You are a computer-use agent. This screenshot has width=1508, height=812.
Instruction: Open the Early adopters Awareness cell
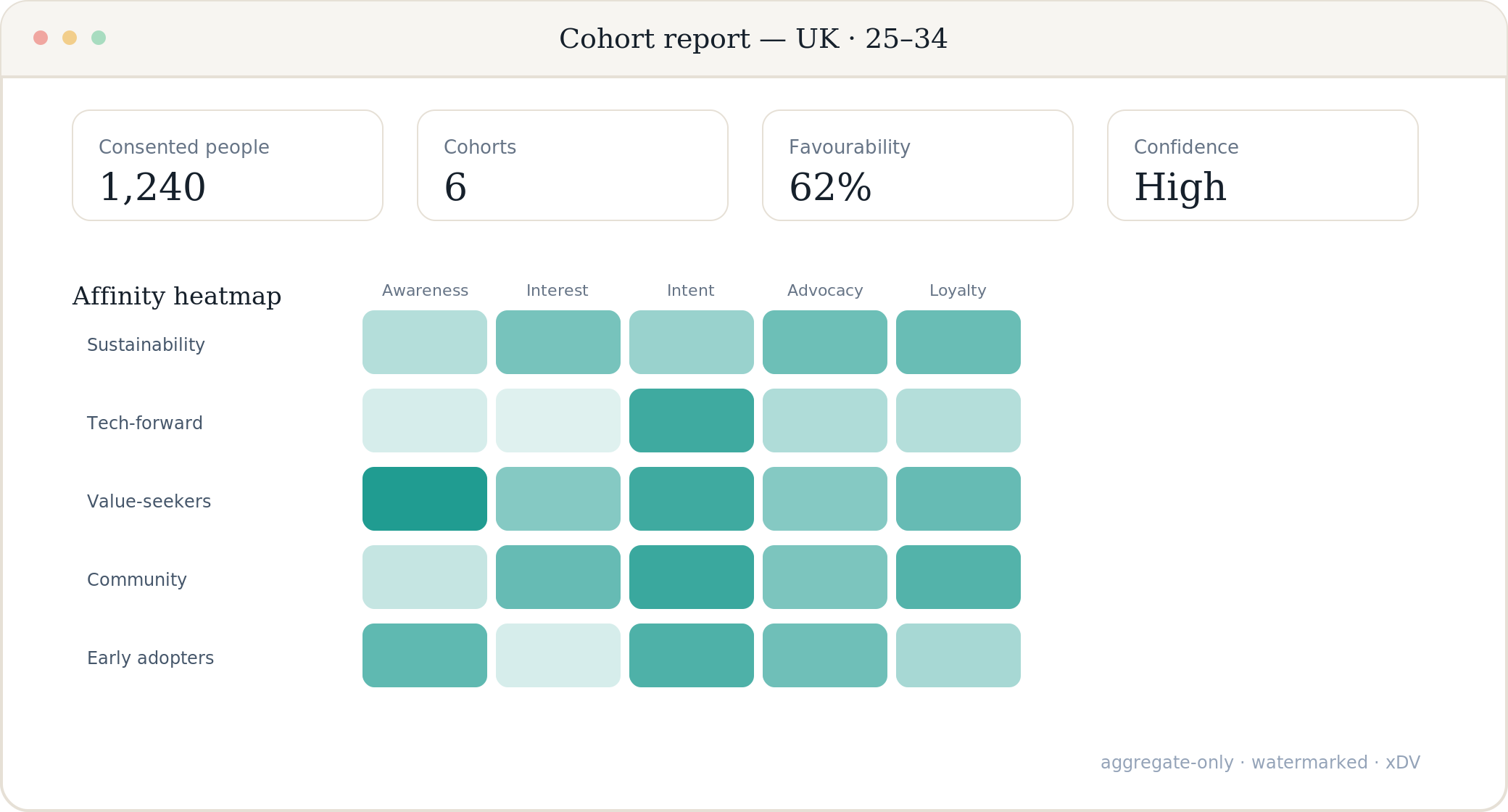425,655
